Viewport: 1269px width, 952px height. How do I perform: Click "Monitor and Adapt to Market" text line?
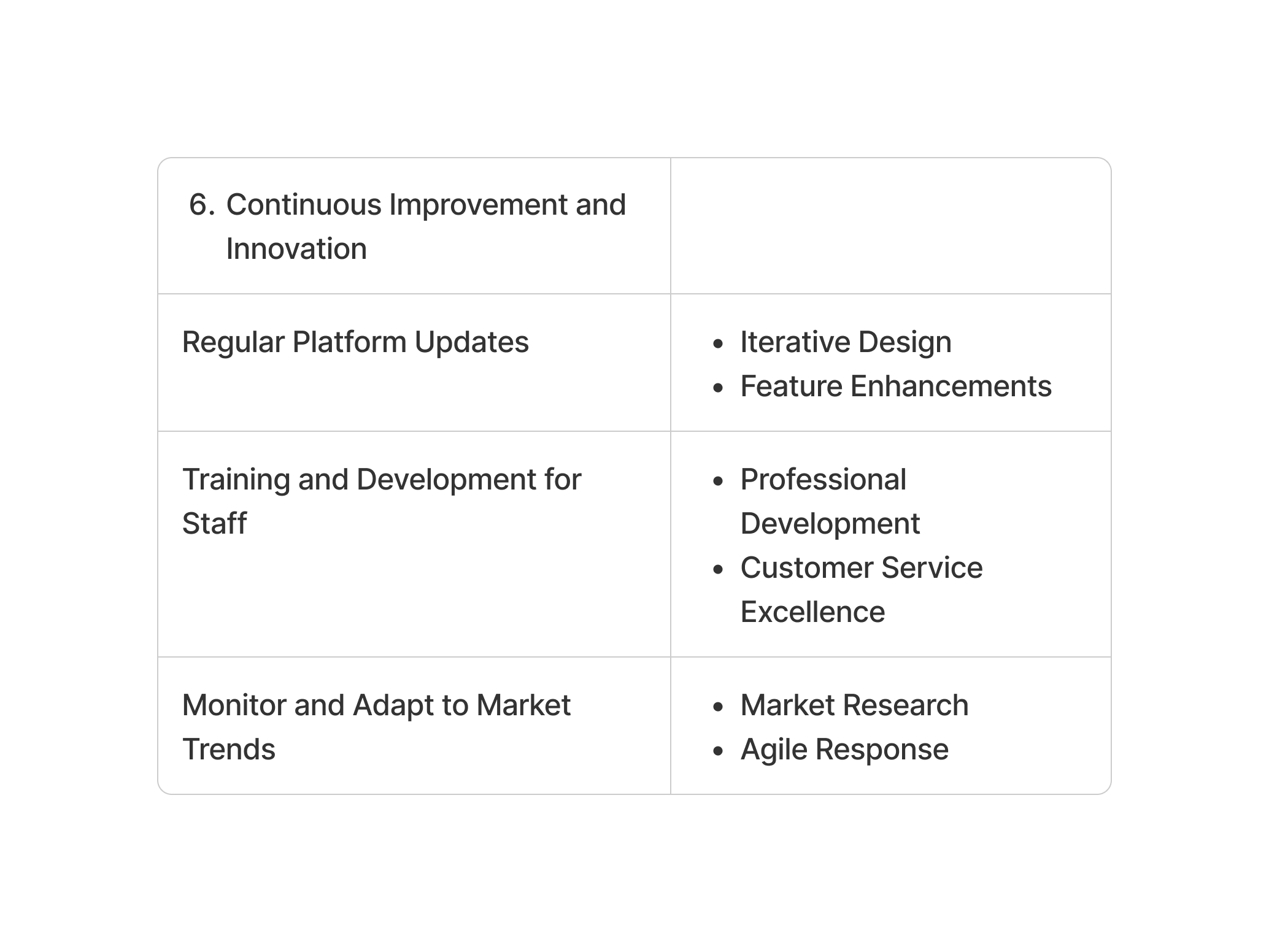[x=376, y=705]
